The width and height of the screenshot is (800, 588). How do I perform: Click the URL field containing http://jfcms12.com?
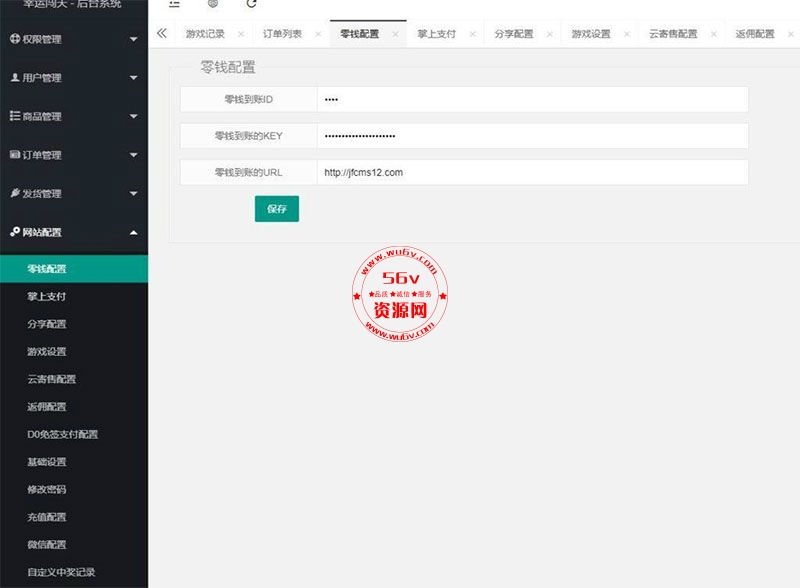533,173
